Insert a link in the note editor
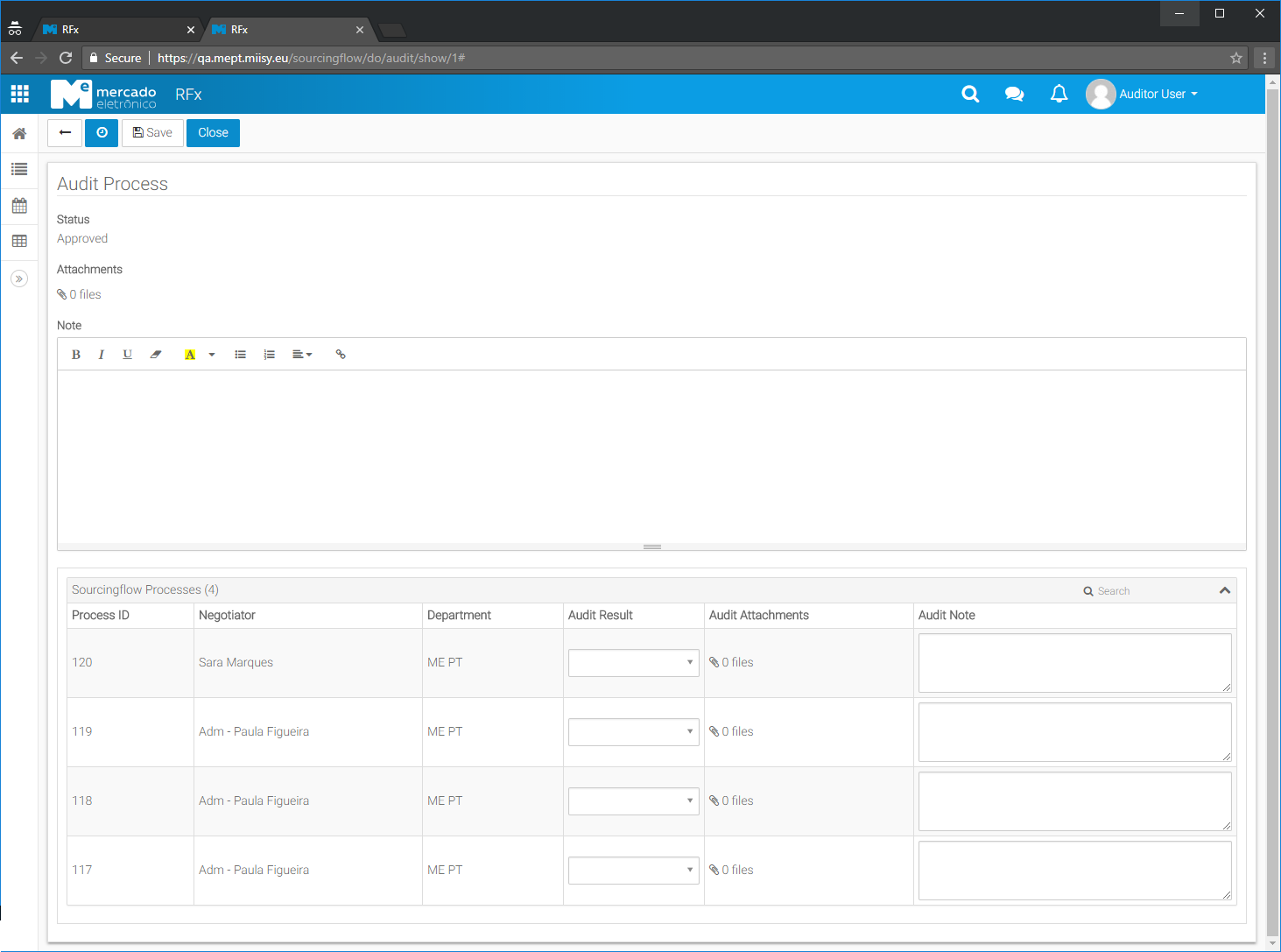This screenshot has width=1281, height=952. coord(341,355)
